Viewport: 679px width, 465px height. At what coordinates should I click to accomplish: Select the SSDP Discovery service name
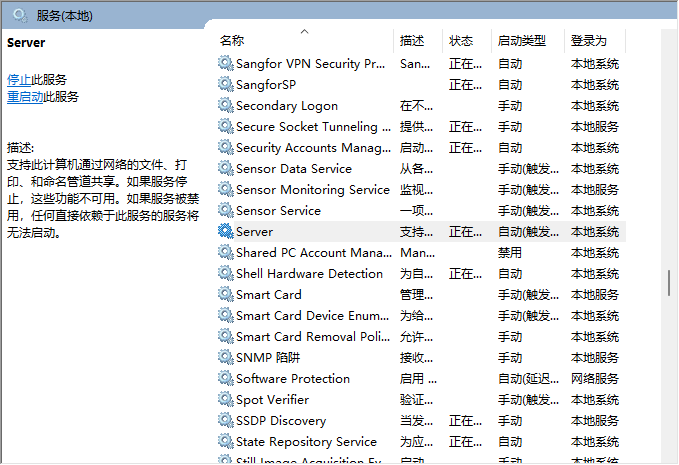pyautogui.click(x=281, y=421)
